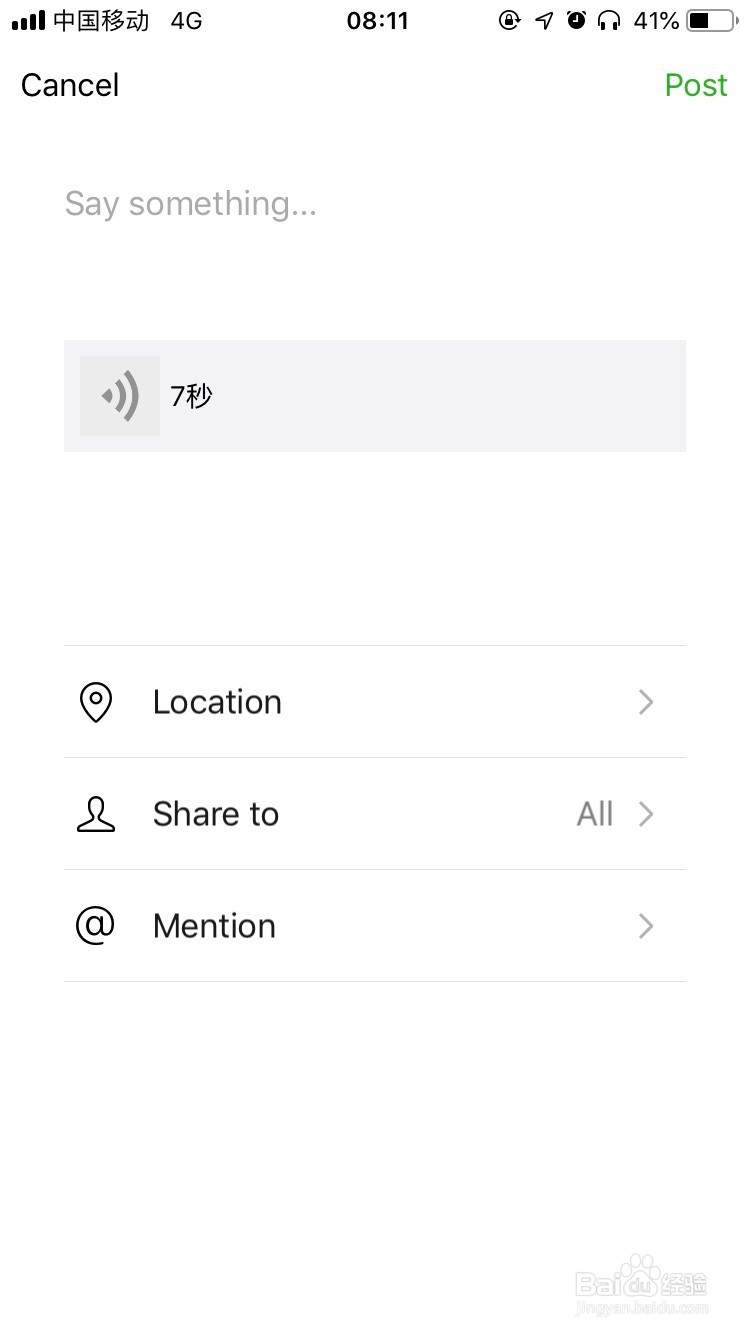Open the Location menu item
This screenshot has width=750, height=1334.
[x=217, y=702]
